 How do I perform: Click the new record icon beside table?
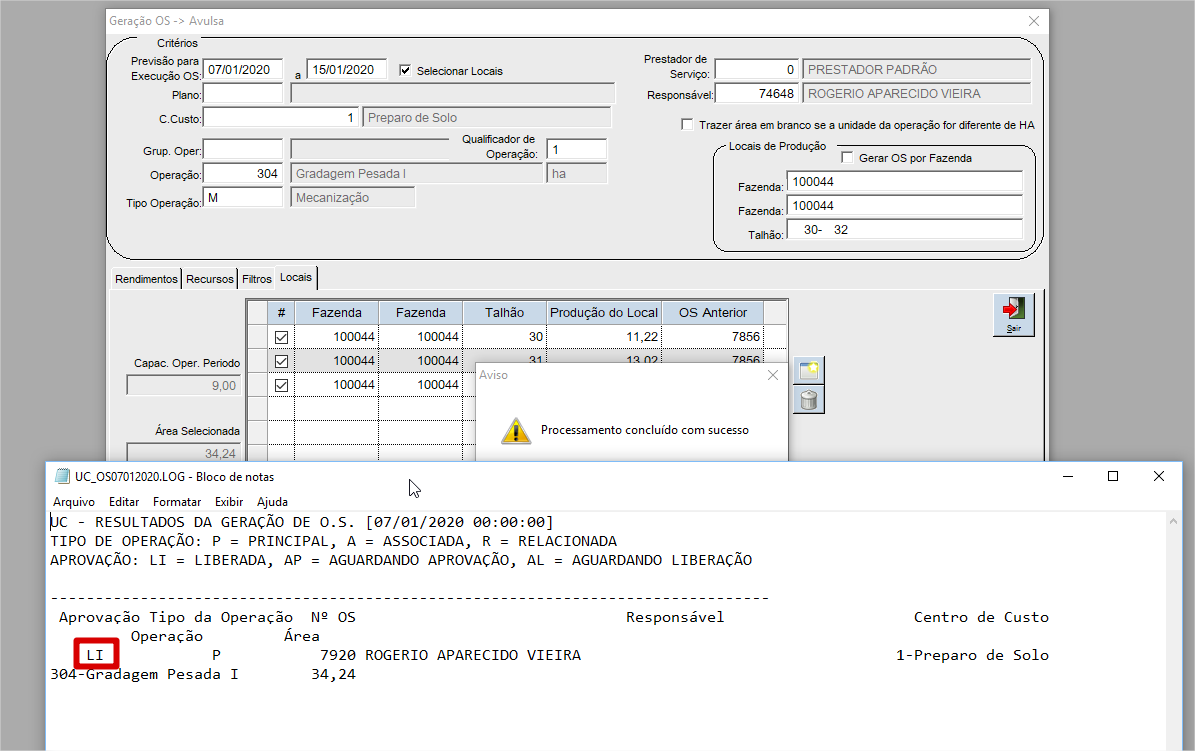809,371
